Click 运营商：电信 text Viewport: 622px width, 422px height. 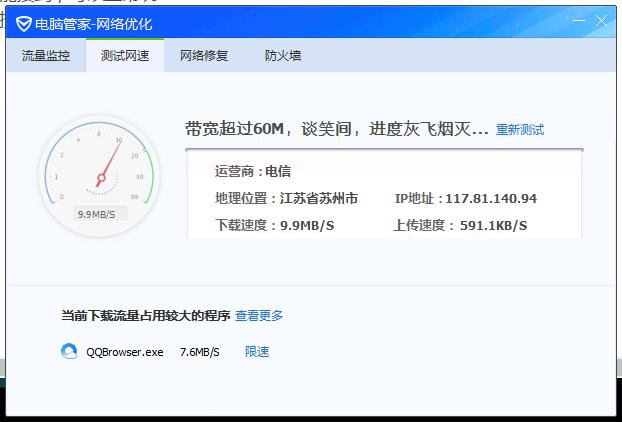(x=253, y=171)
